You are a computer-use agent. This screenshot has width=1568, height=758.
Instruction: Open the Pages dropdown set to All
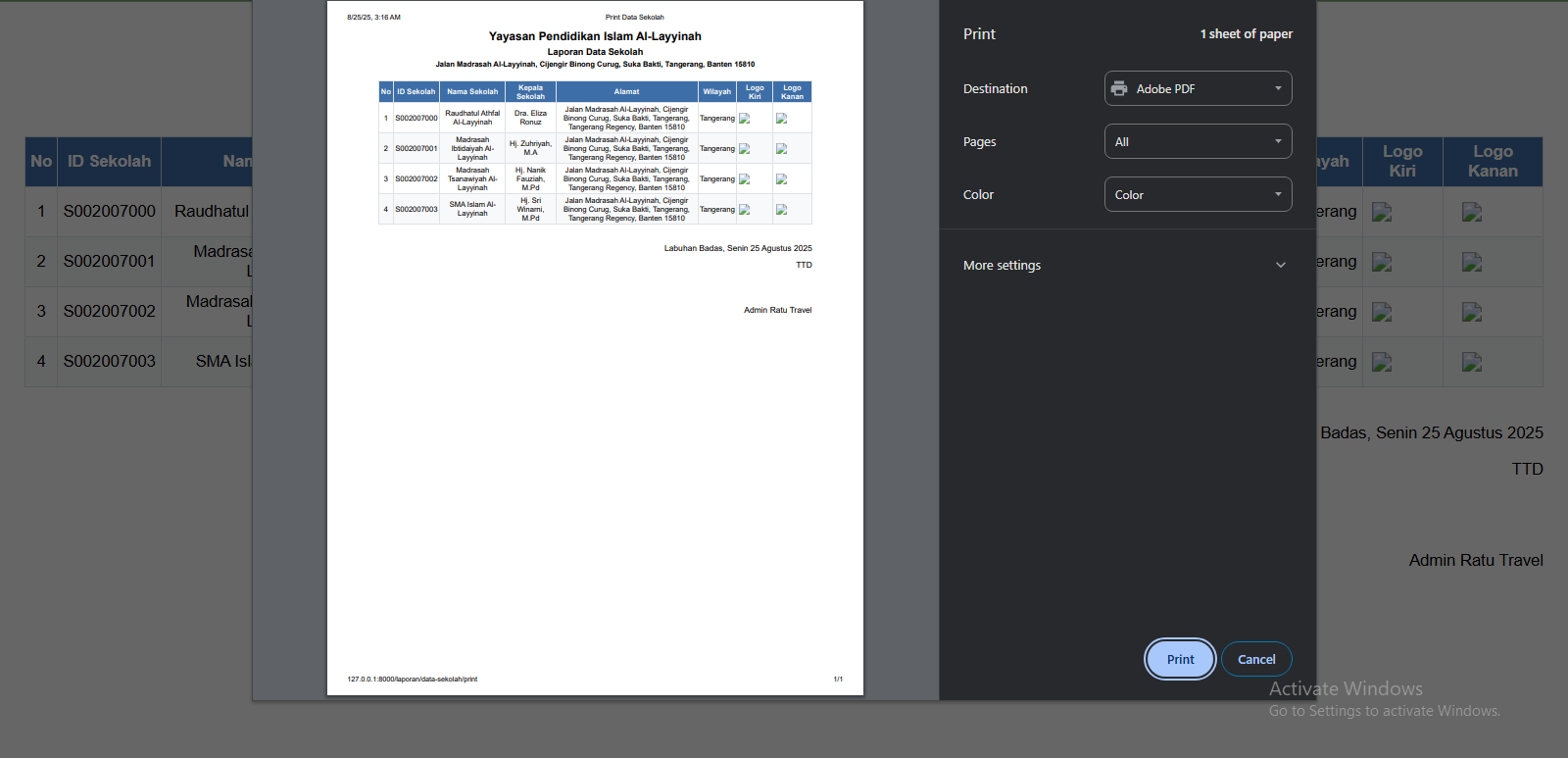1198,141
